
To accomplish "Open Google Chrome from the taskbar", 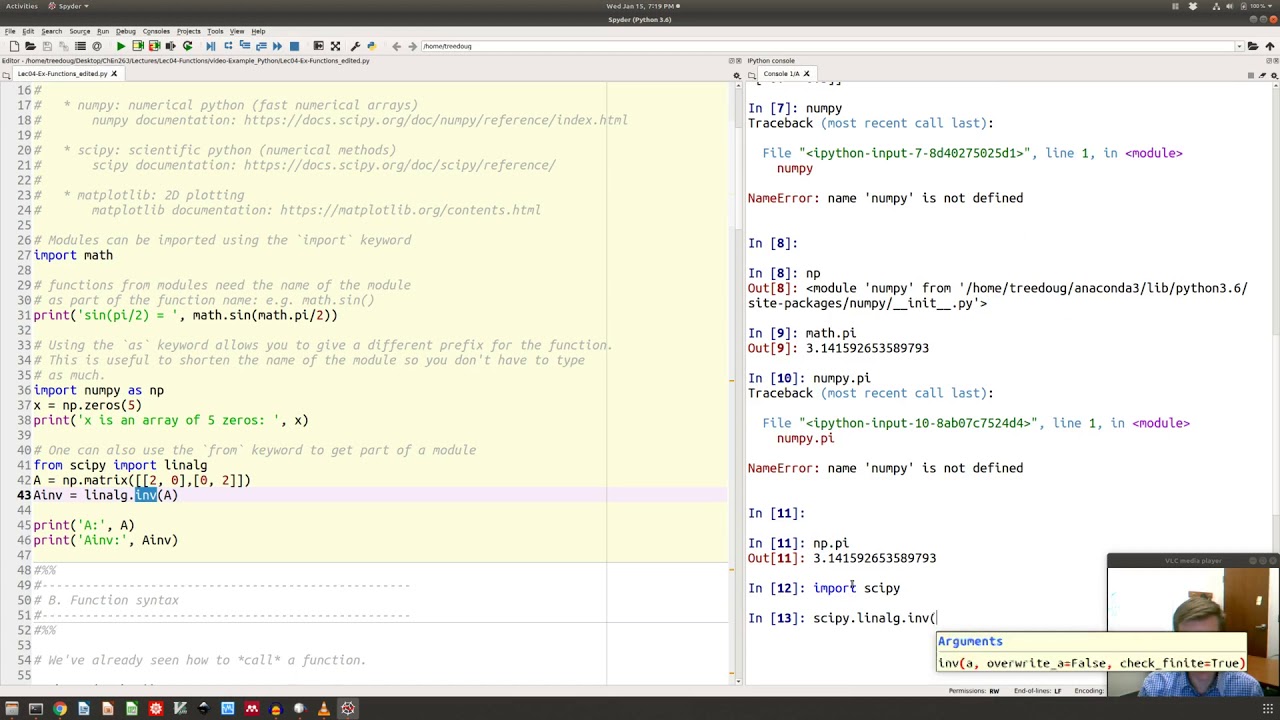I will [60, 709].
